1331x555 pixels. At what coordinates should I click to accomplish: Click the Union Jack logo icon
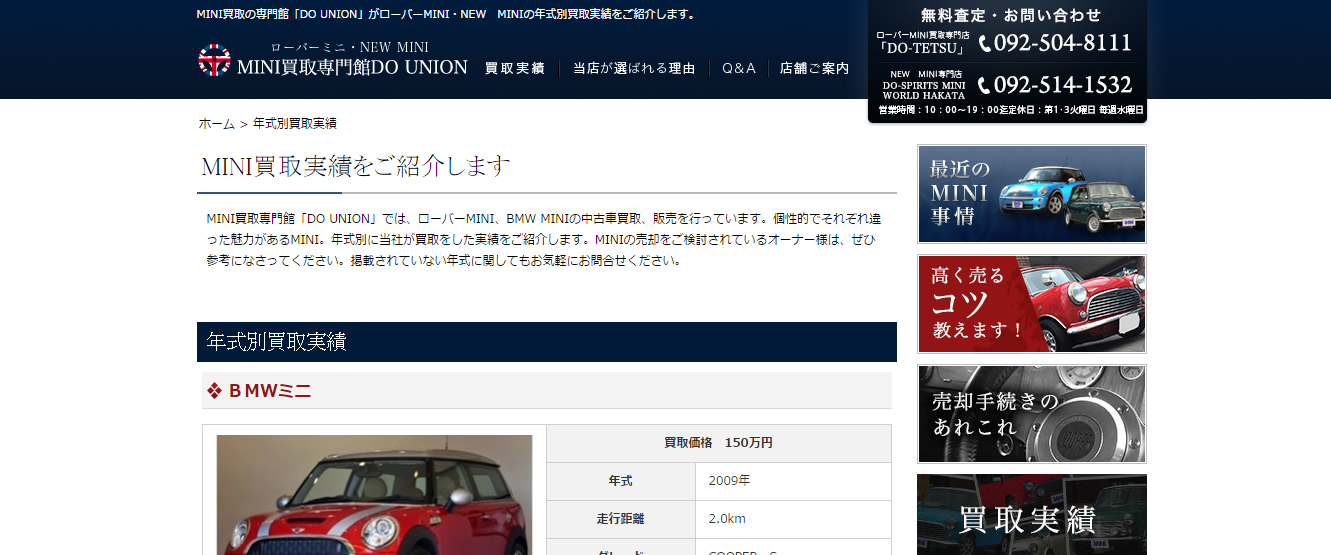[214, 61]
